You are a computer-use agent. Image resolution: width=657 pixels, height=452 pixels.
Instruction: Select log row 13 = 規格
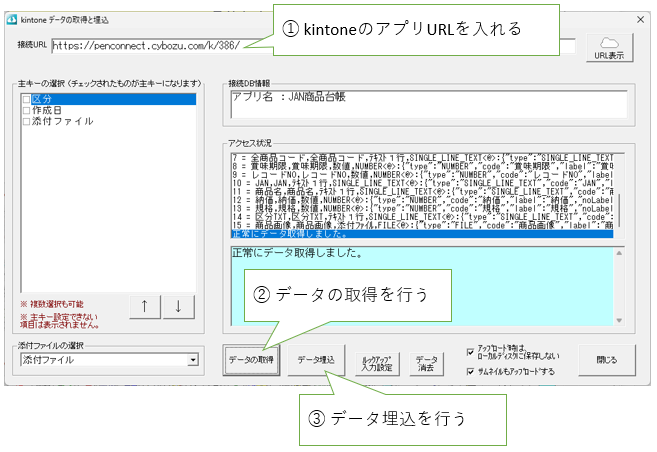tap(422, 209)
